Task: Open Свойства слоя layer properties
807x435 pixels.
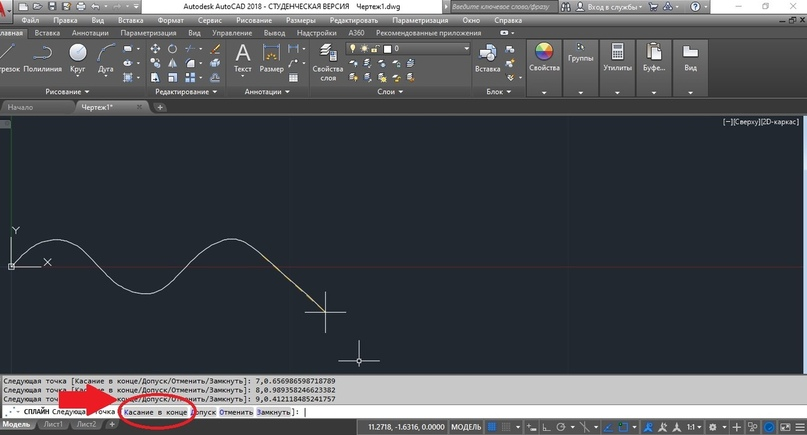Action: [328, 62]
